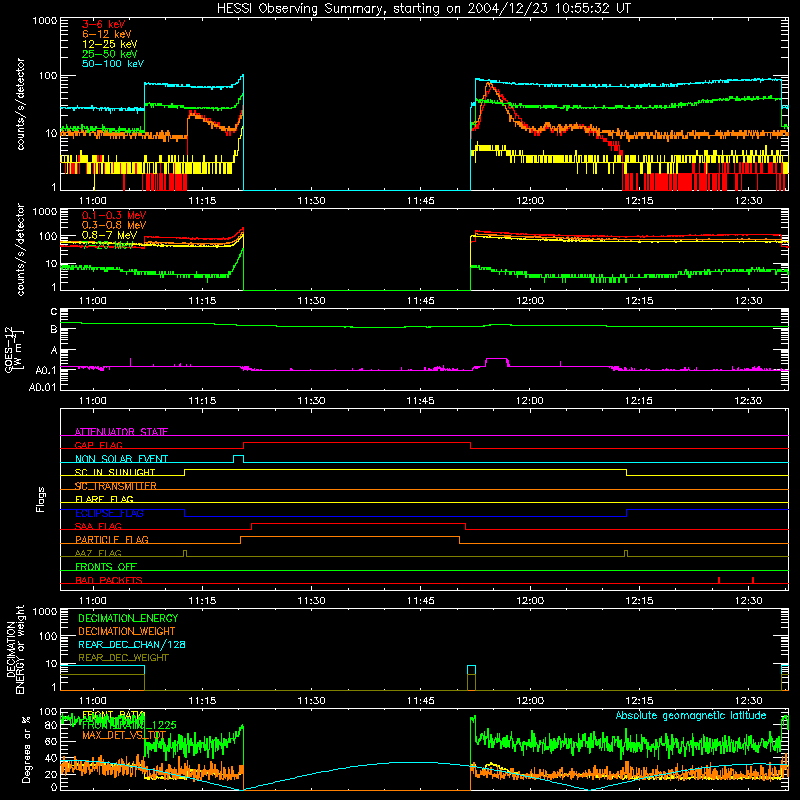
Task: Click the GAP_FLAG label
Action: click(98, 445)
